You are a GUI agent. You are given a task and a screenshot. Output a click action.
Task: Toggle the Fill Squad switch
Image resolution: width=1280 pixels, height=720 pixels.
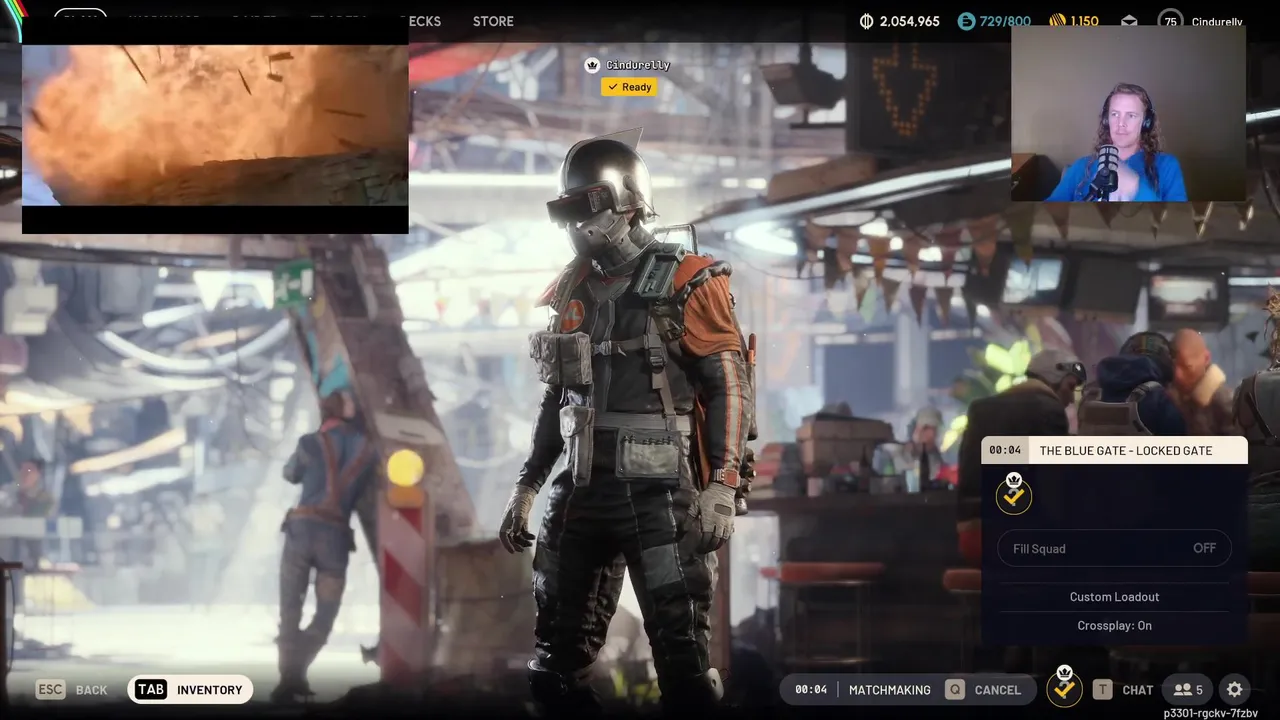pyautogui.click(x=1114, y=548)
